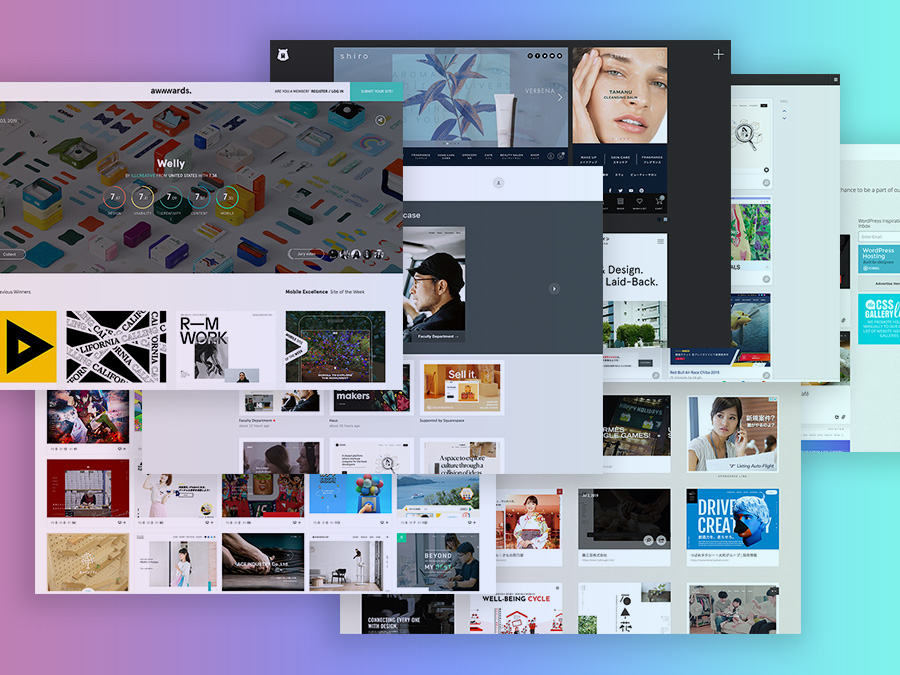This screenshot has width=900, height=675.
Task: Click the up chevron in grey window
Action: coord(784,111)
